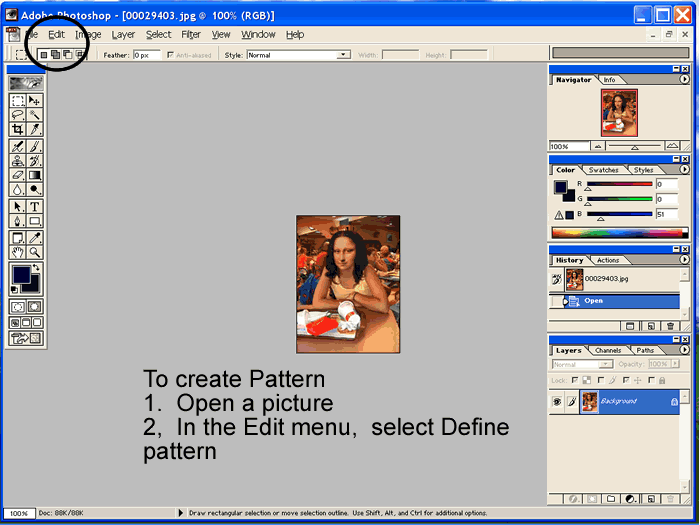Open Color palette flyout menu
Image resolution: width=700 pixels, height=525 pixels.
[x=684, y=169]
